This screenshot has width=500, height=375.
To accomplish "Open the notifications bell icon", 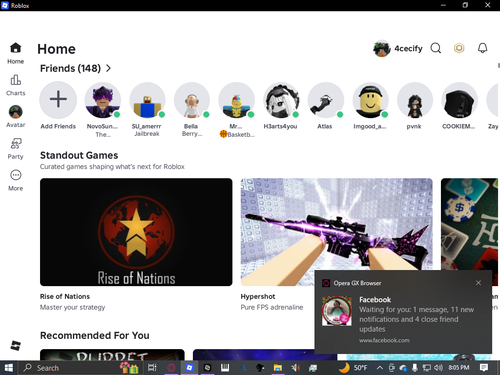I will tap(482, 48).
